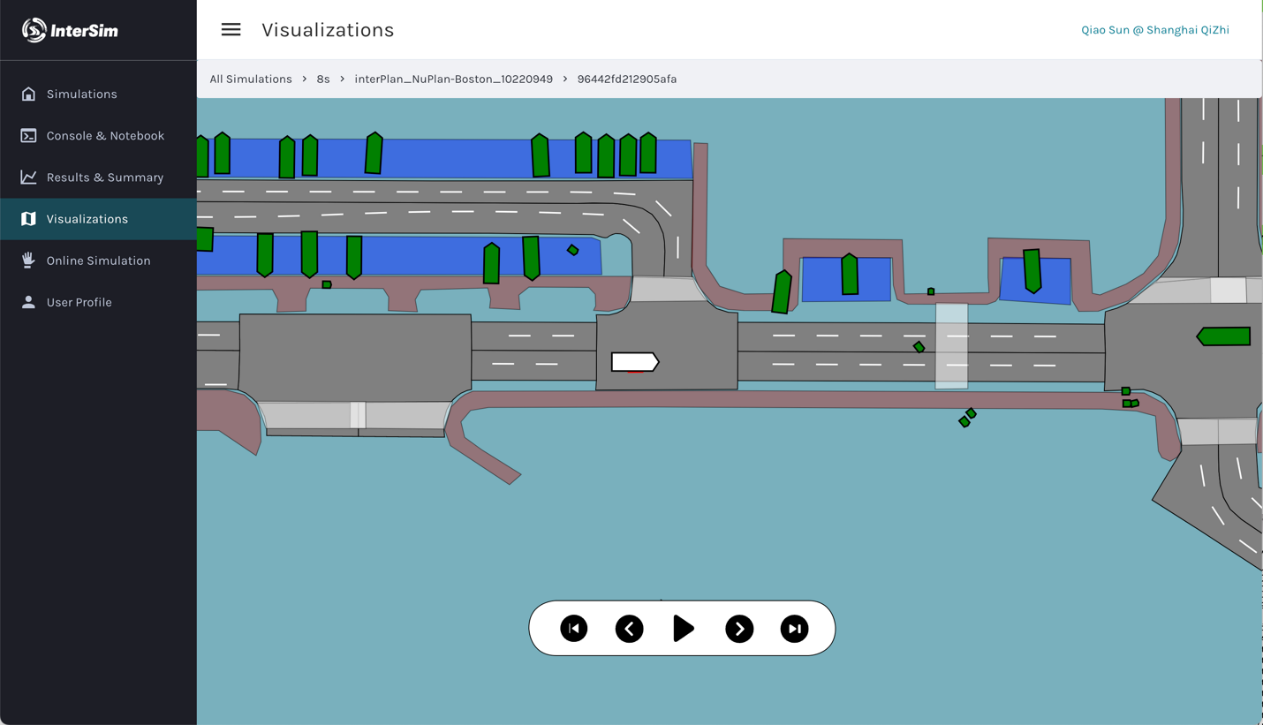Step forward one frame
The image size is (1263, 725).
[x=739, y=628]
